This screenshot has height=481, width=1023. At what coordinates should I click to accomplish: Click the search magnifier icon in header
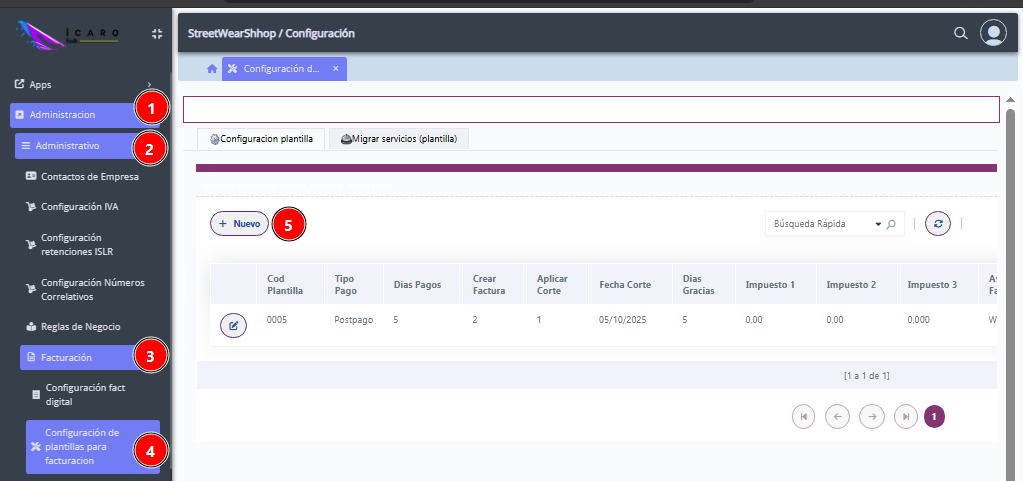tap(960, 33)
